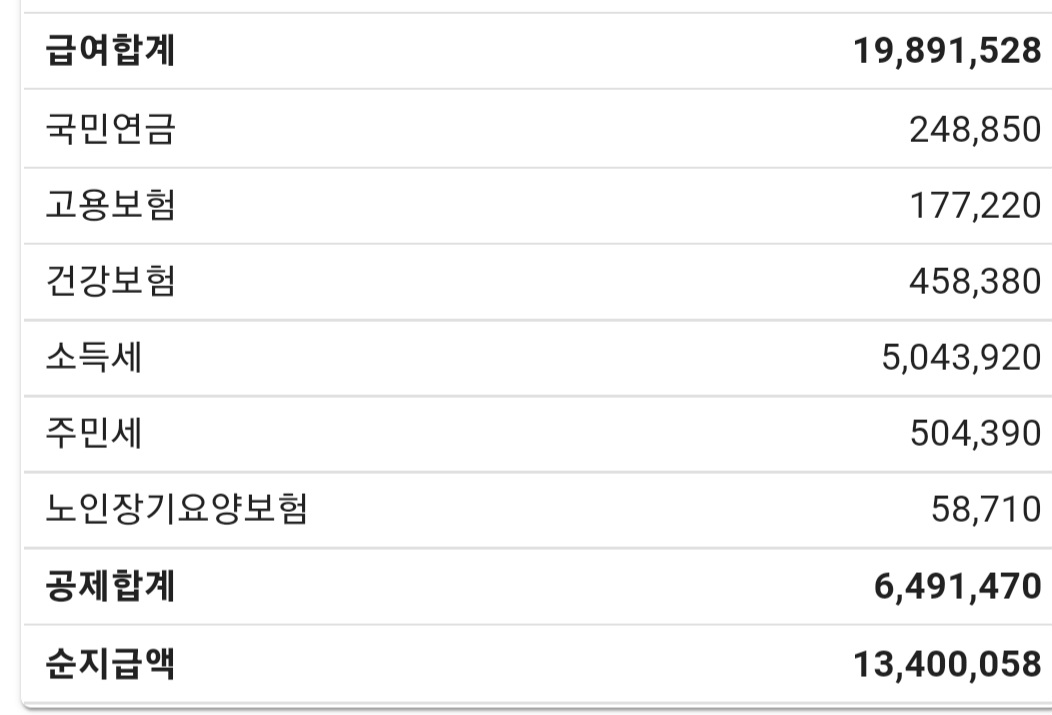Click the 공제합계 label
Image resolution: width=1052 pixels, height=715 pixels.
tap(110, 586)
